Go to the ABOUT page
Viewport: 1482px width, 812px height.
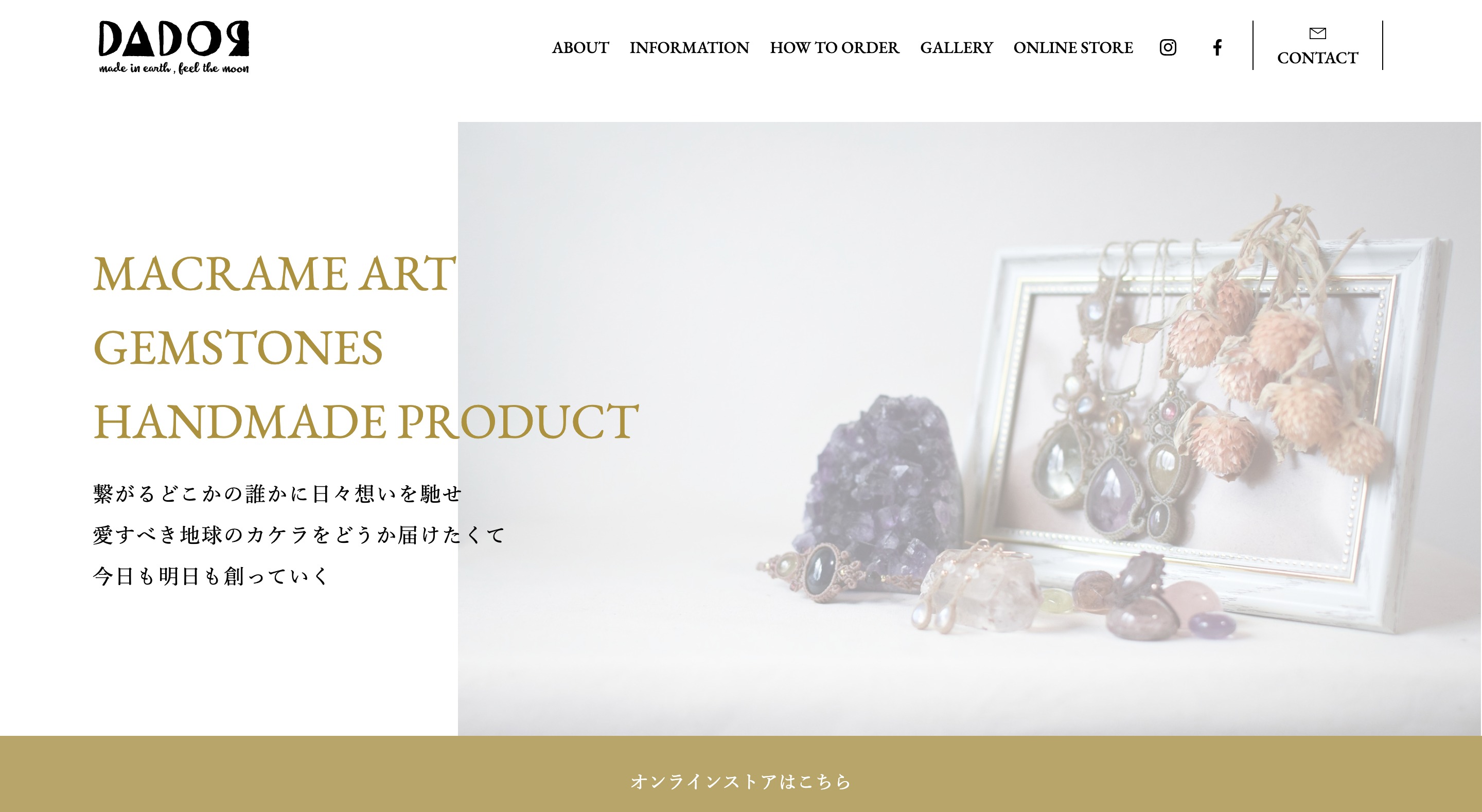[580, 48]
